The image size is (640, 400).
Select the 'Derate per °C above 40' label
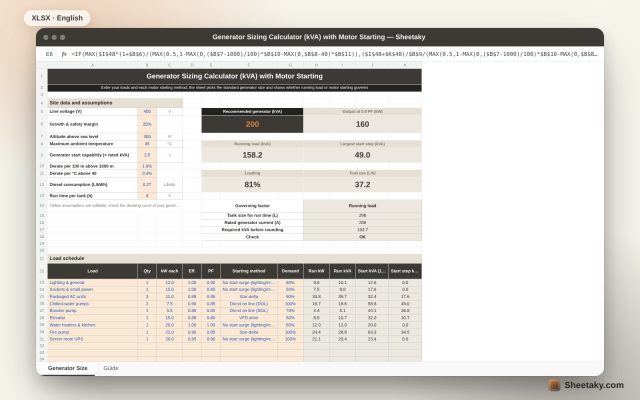point(92,173)
